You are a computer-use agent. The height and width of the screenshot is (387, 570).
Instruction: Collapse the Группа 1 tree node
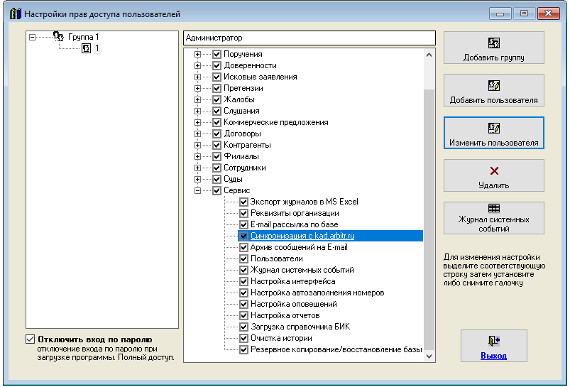32,37
